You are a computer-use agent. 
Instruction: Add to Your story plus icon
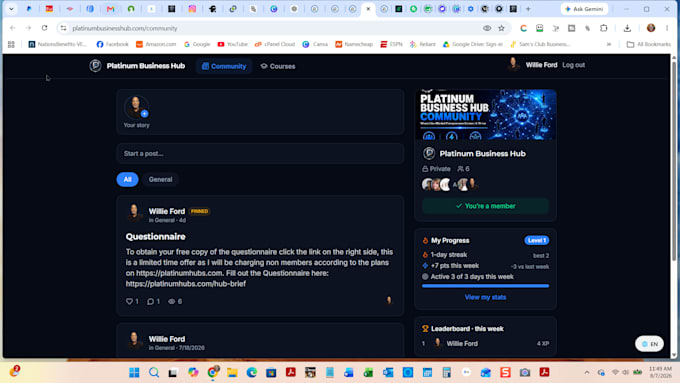tap(144, 114)
